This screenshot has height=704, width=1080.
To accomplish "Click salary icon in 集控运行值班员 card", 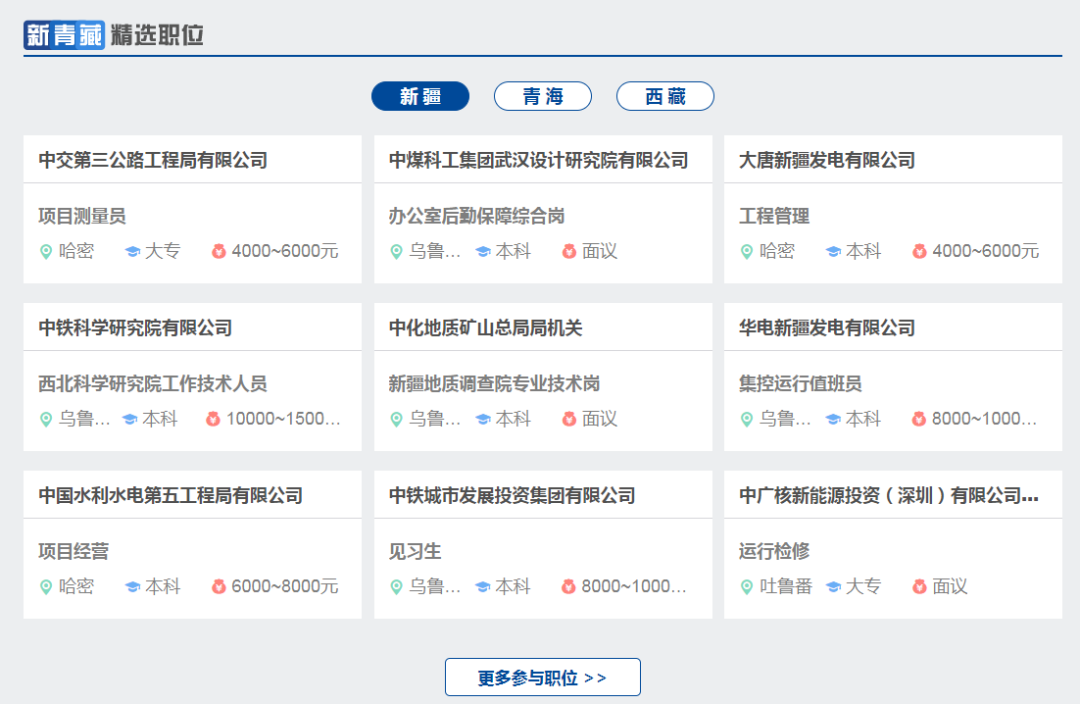I will pos(919,419).
